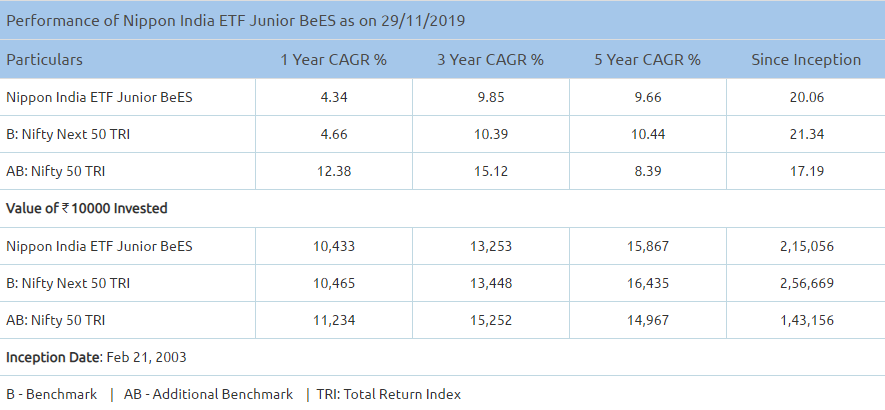The height and width of the screenshot is (410, 885).
Task: Click the 2,15,056 invested value cell
Action: pyautogui.click(x=806, y=246)
